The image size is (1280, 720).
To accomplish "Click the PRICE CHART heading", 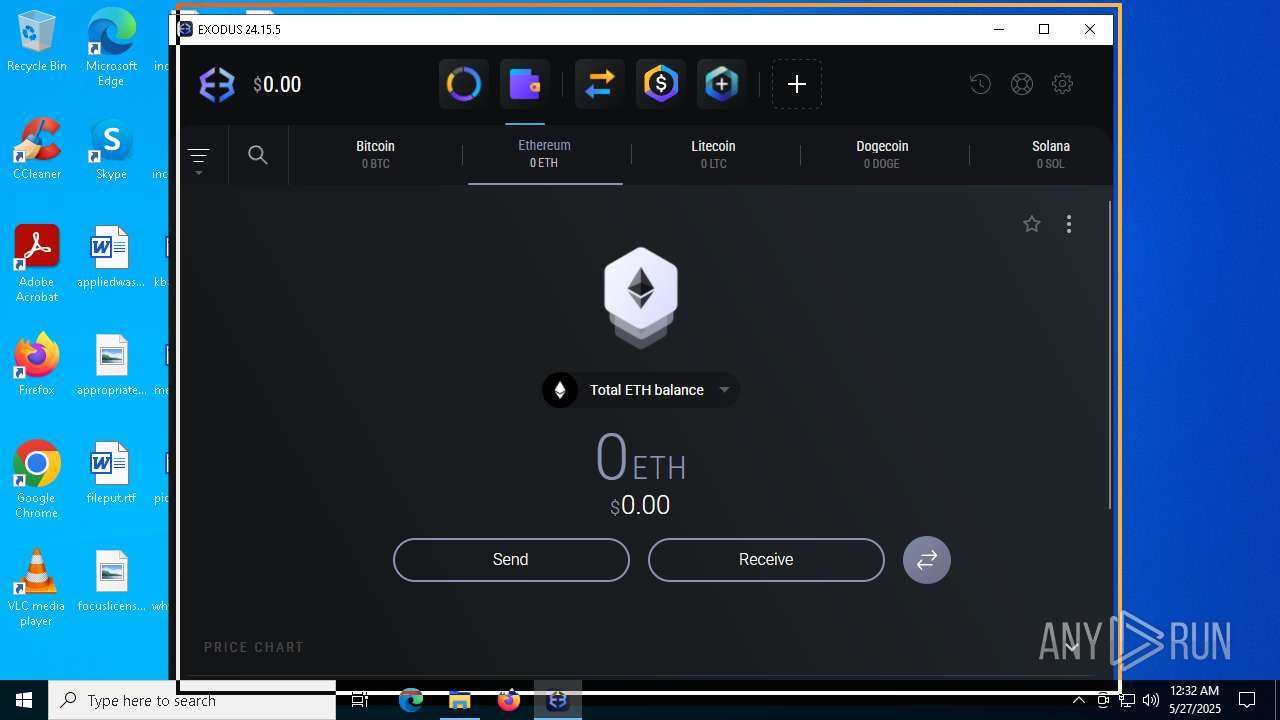I will tap(254, 647).
